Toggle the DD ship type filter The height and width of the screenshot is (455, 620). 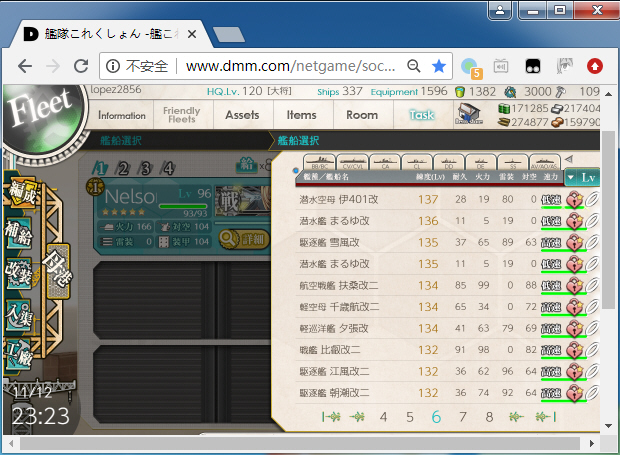(x=449, y=162)
